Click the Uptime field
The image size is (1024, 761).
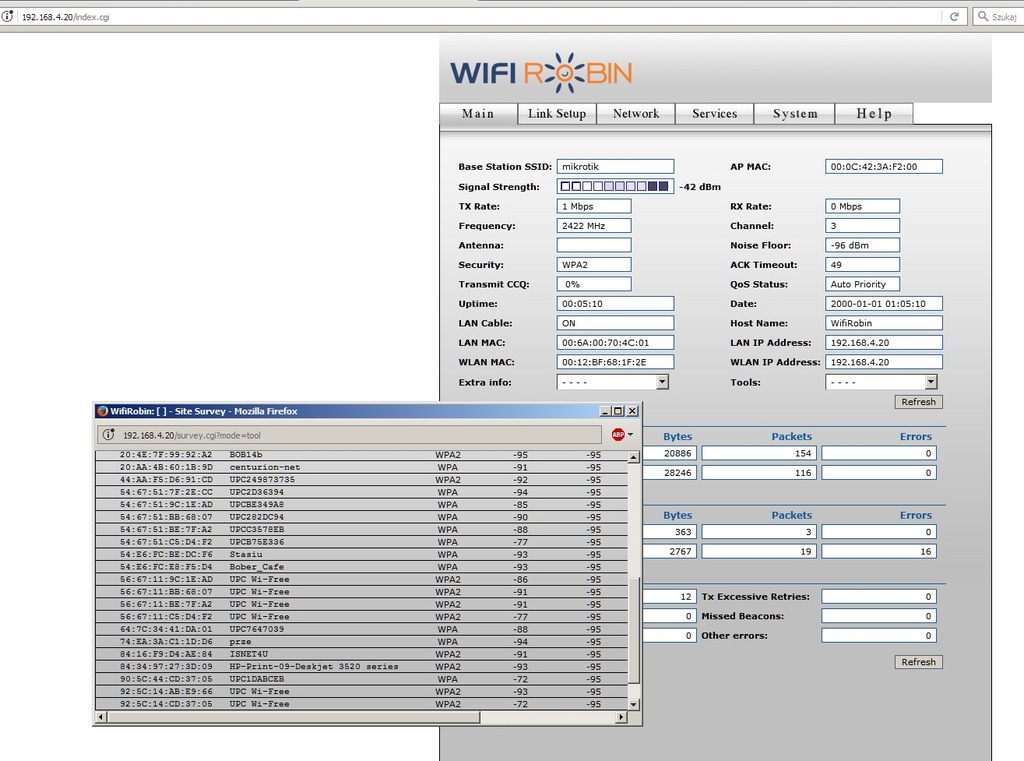615,304
